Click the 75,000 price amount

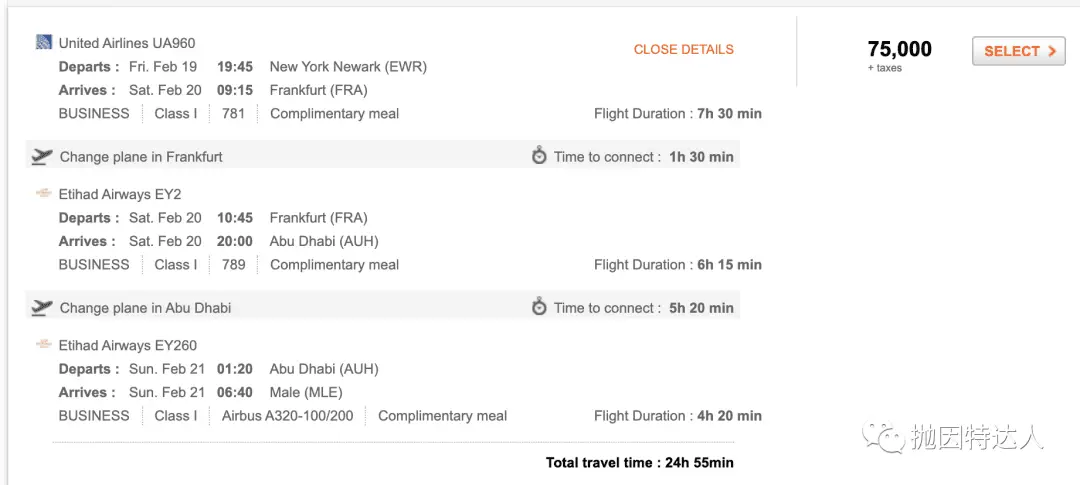coord(900,49)
